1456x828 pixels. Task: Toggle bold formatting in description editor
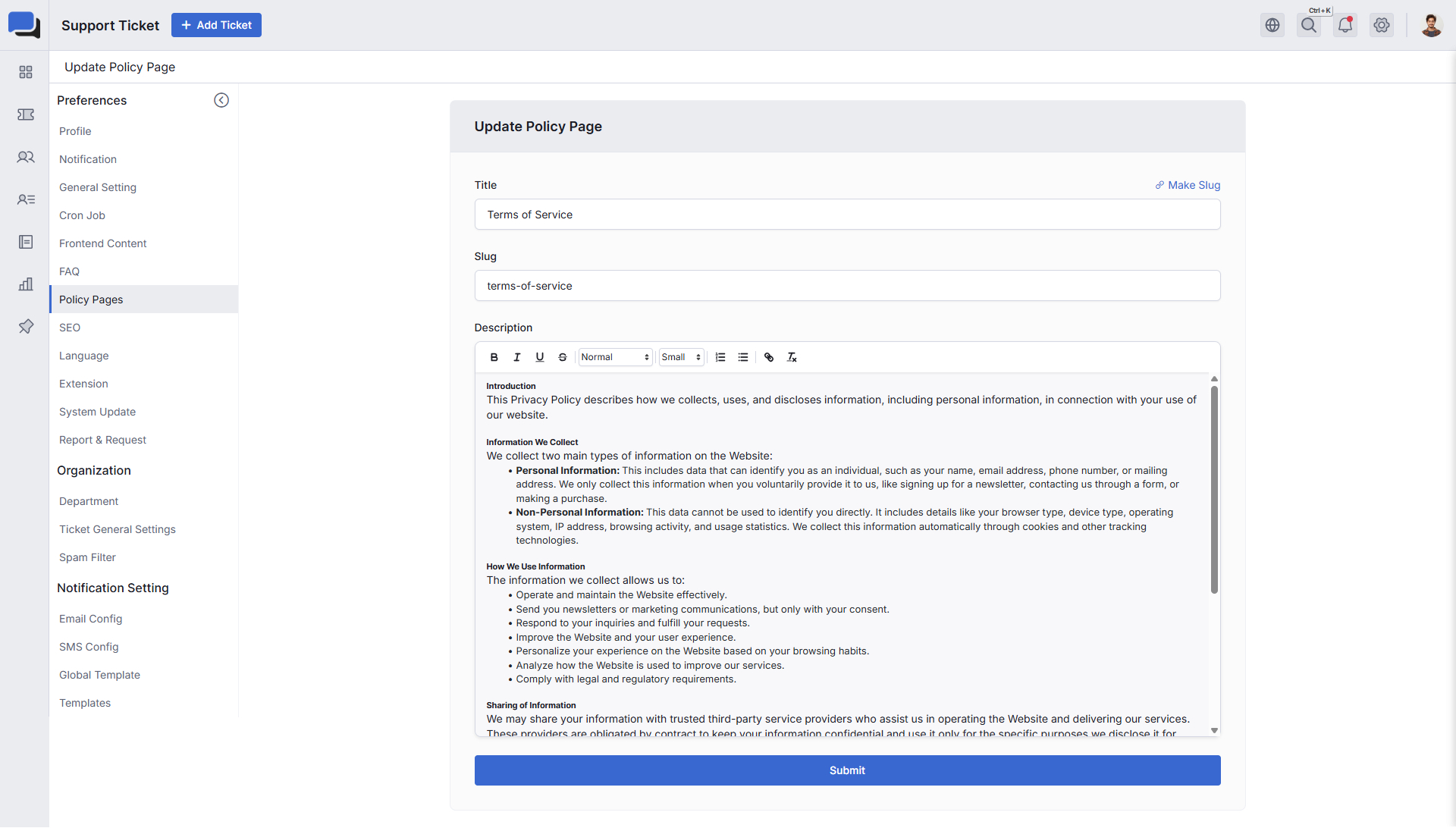point(494,357)
